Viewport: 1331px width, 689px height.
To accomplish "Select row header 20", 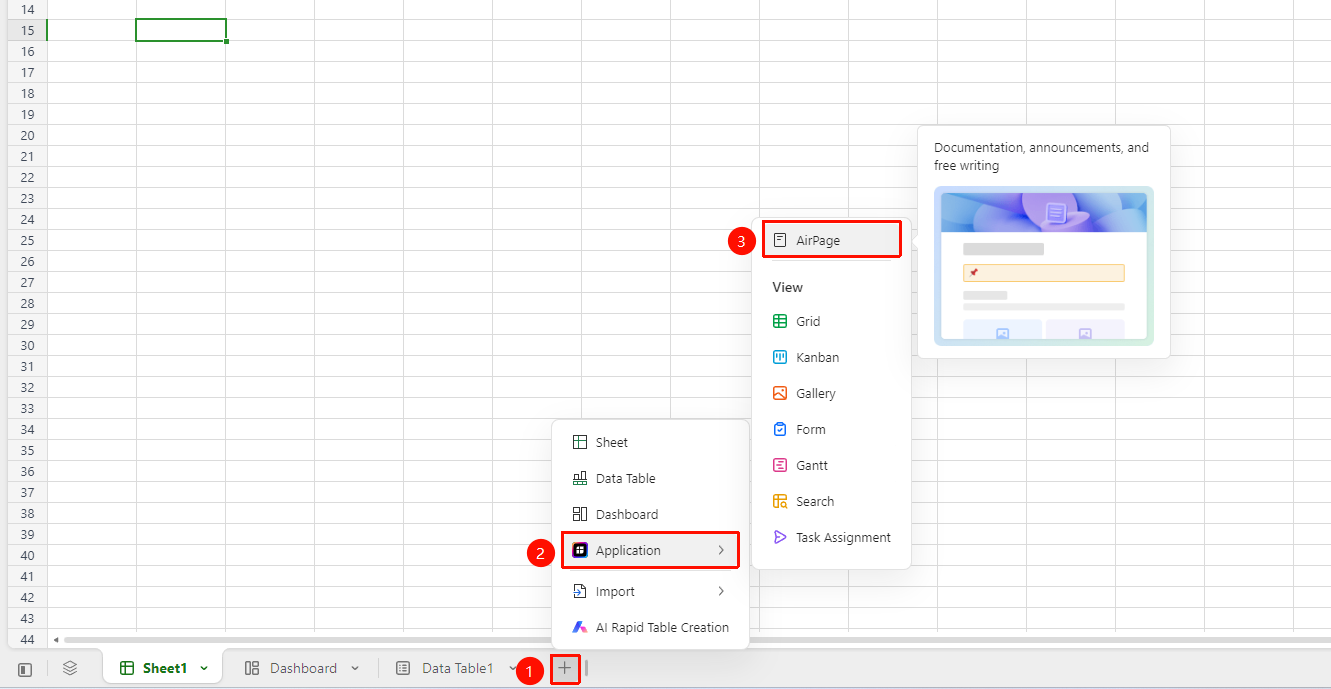I will [x=27, y=135].
